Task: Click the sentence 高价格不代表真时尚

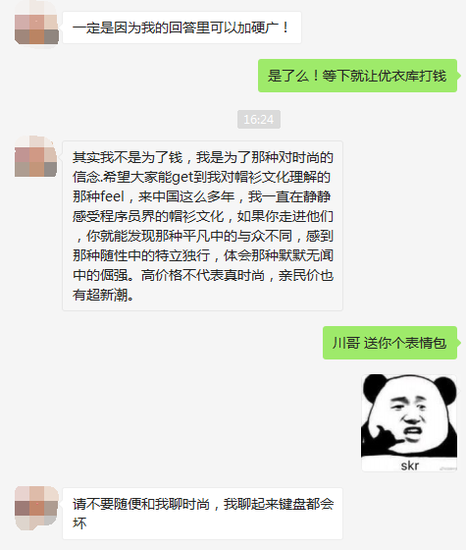Action: click(203, 275)
